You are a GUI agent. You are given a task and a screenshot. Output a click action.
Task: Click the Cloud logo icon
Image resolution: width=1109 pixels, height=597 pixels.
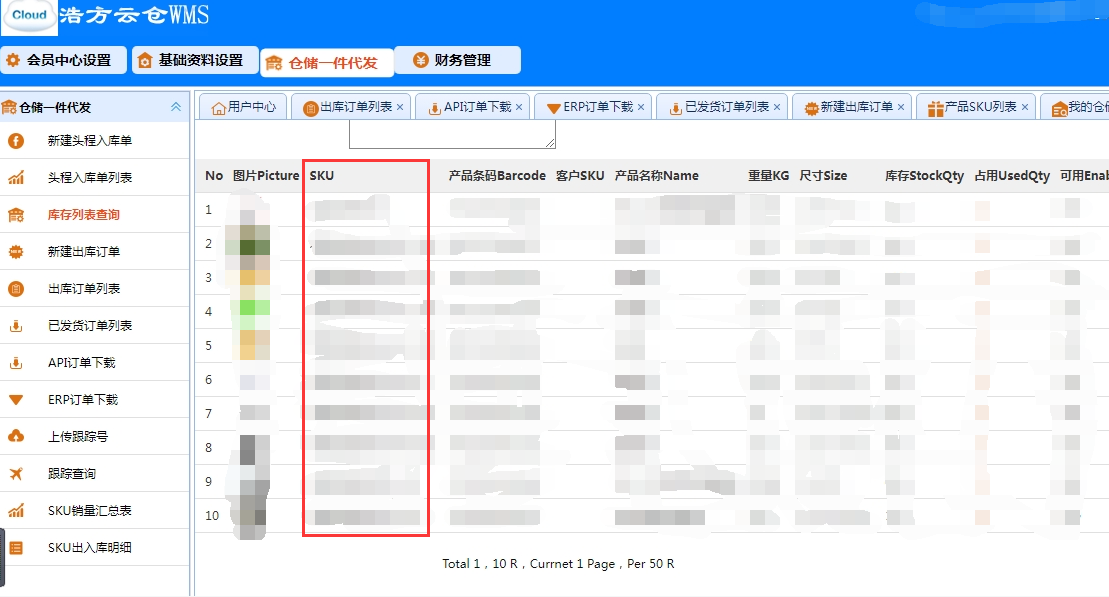click(29, 16)
